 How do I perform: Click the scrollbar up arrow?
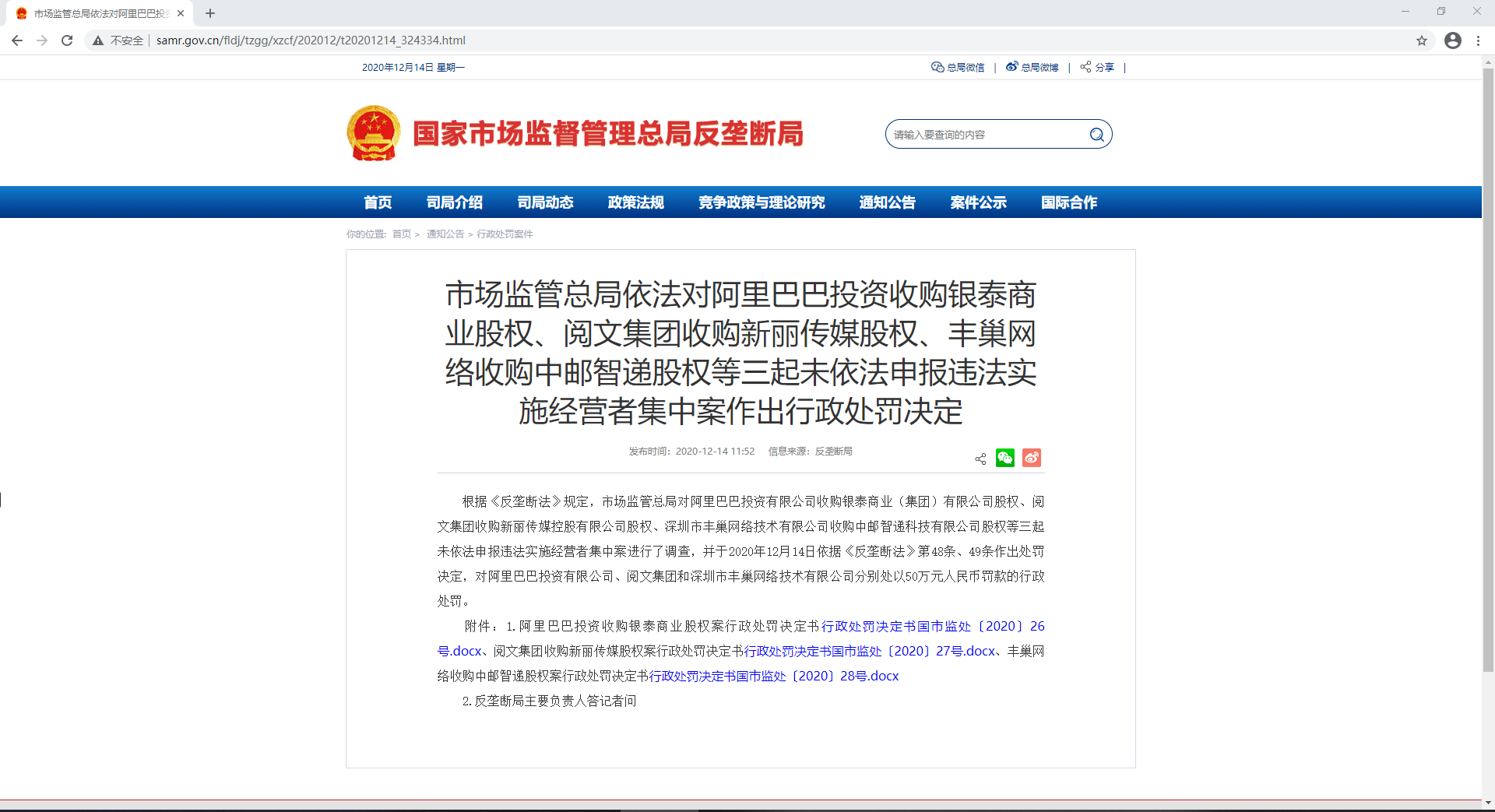(1488, 62)
